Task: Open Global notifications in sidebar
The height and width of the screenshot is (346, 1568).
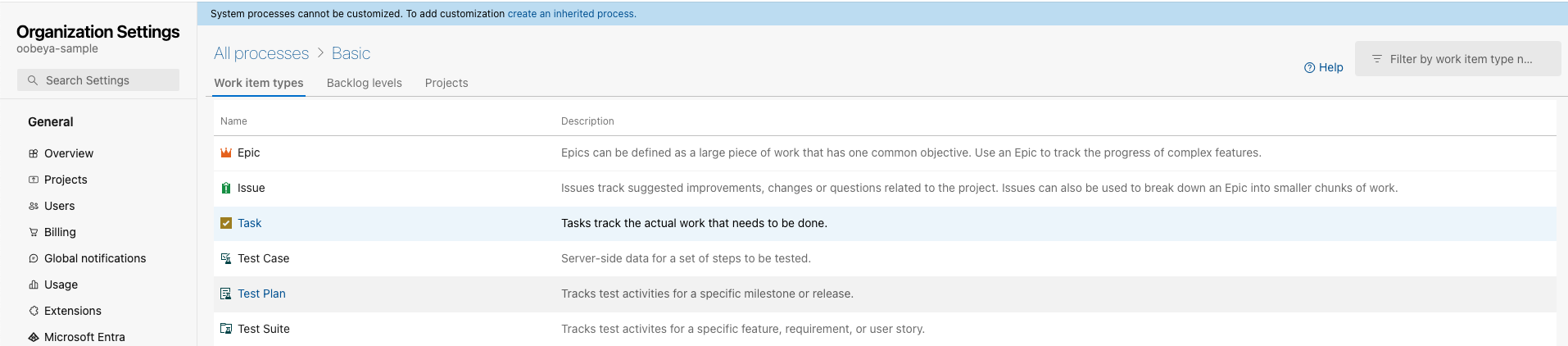Action: point(95,258)
